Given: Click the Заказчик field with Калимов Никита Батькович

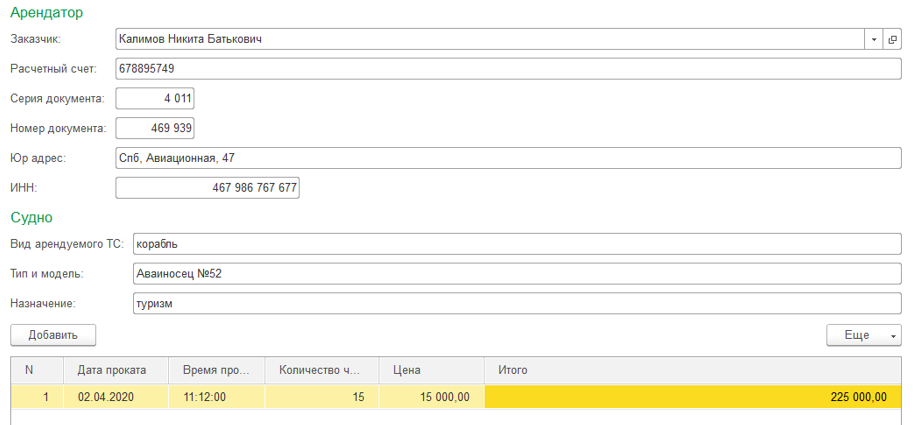Looking at the screenshot, I should point(490,39).
